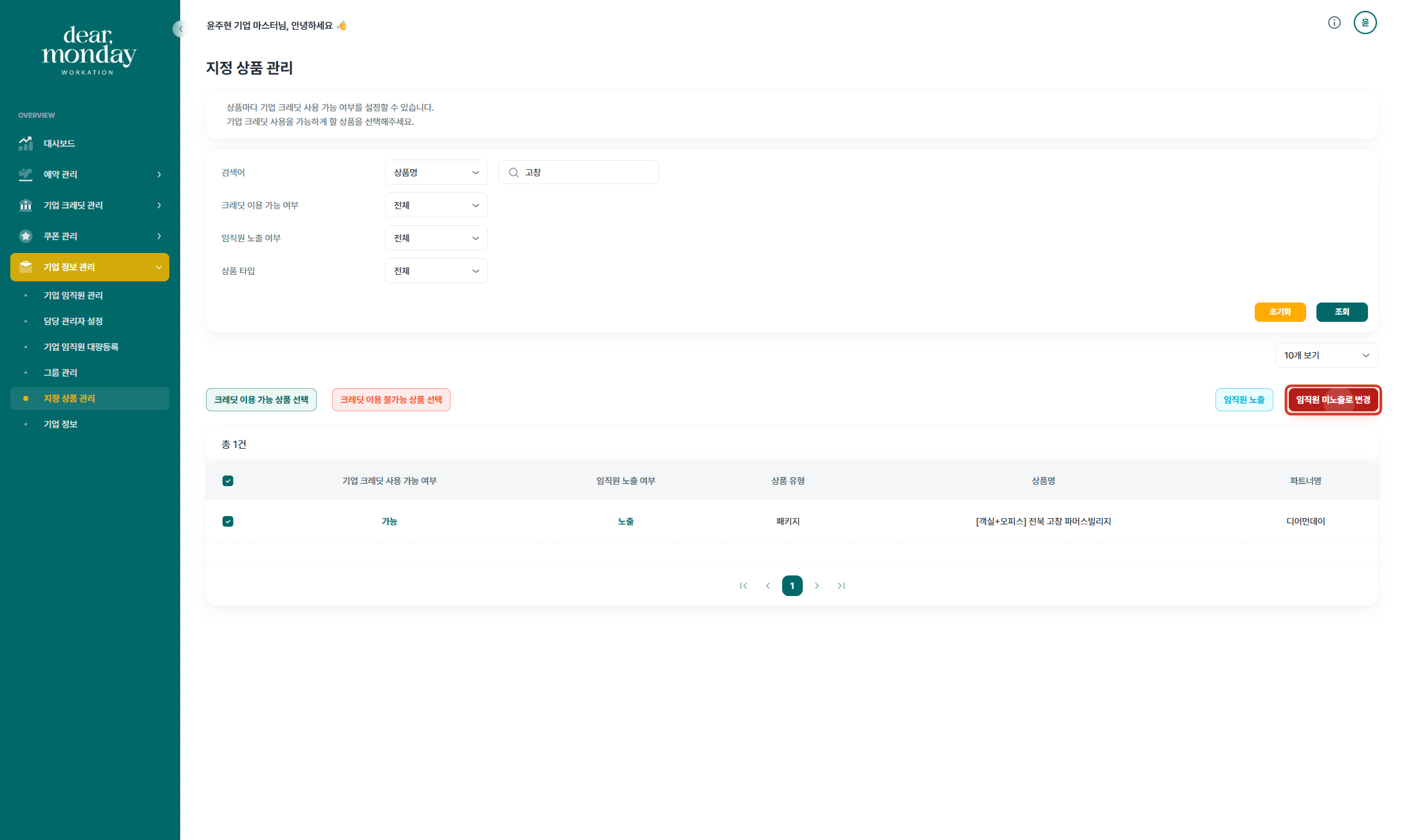Collapse the sidebar with arrow button
Screen dimensions: 1404x840
180,29
